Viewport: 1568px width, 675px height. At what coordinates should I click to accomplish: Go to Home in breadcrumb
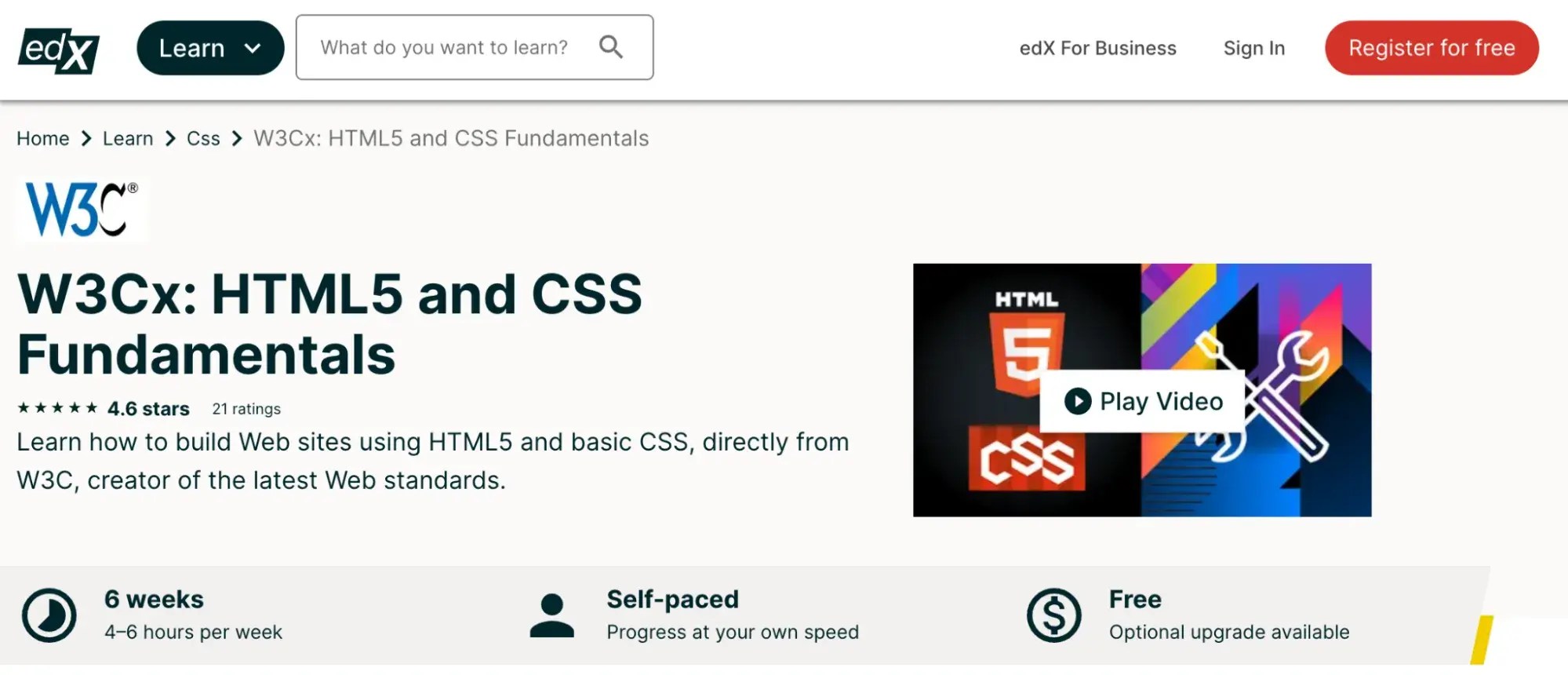43,138
